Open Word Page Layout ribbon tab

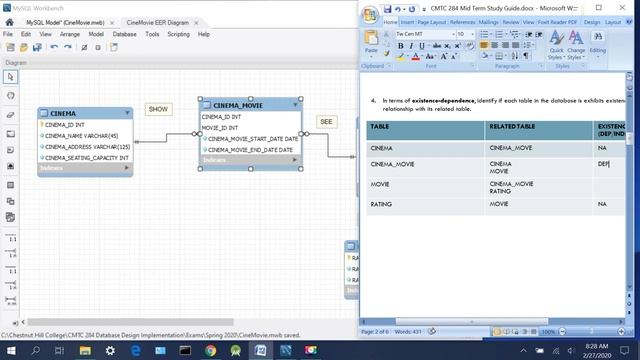[x=431, y=22]
